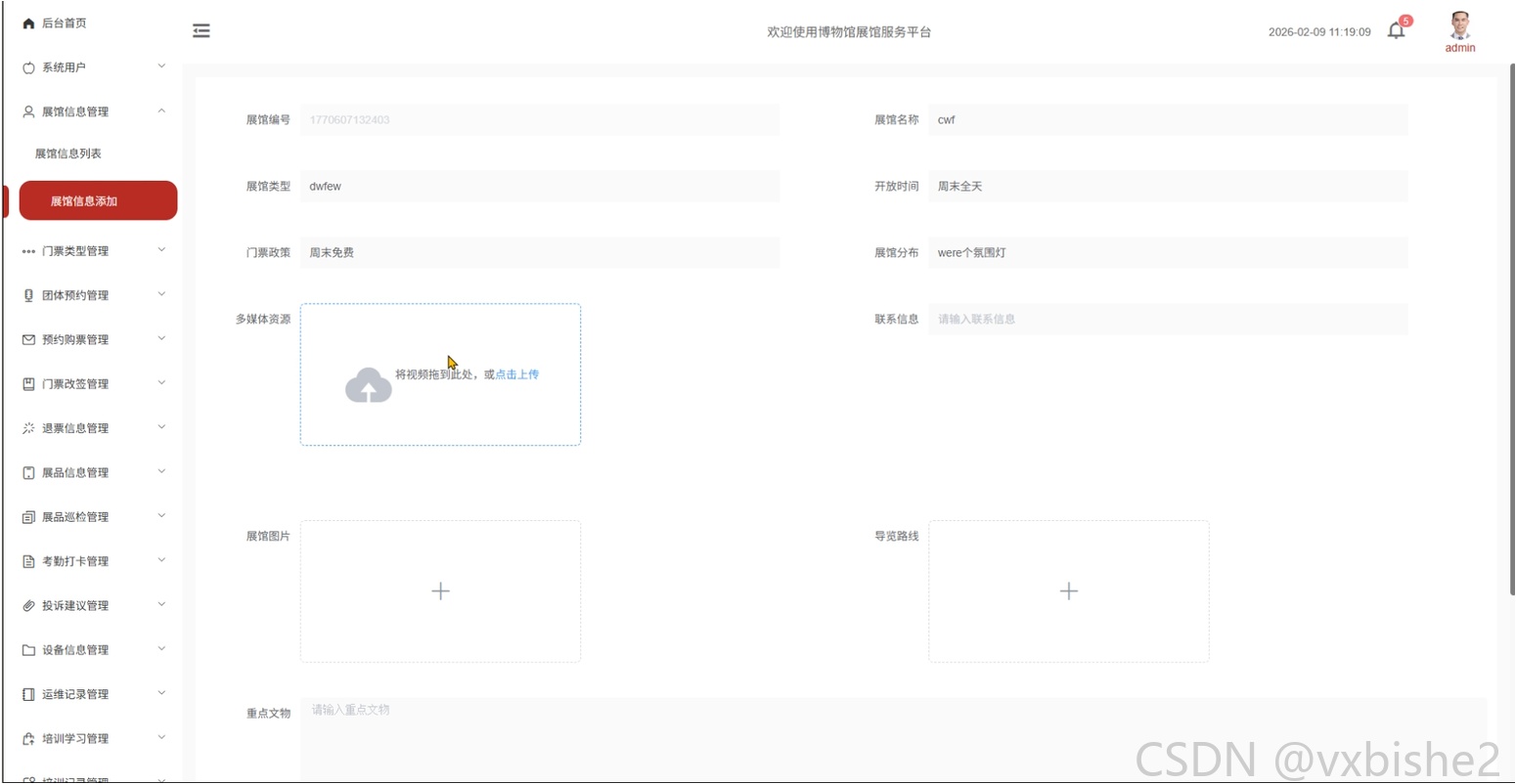
Task: Add a 展馆图片 with its plus icon
Action: click(x=440, y=591)
